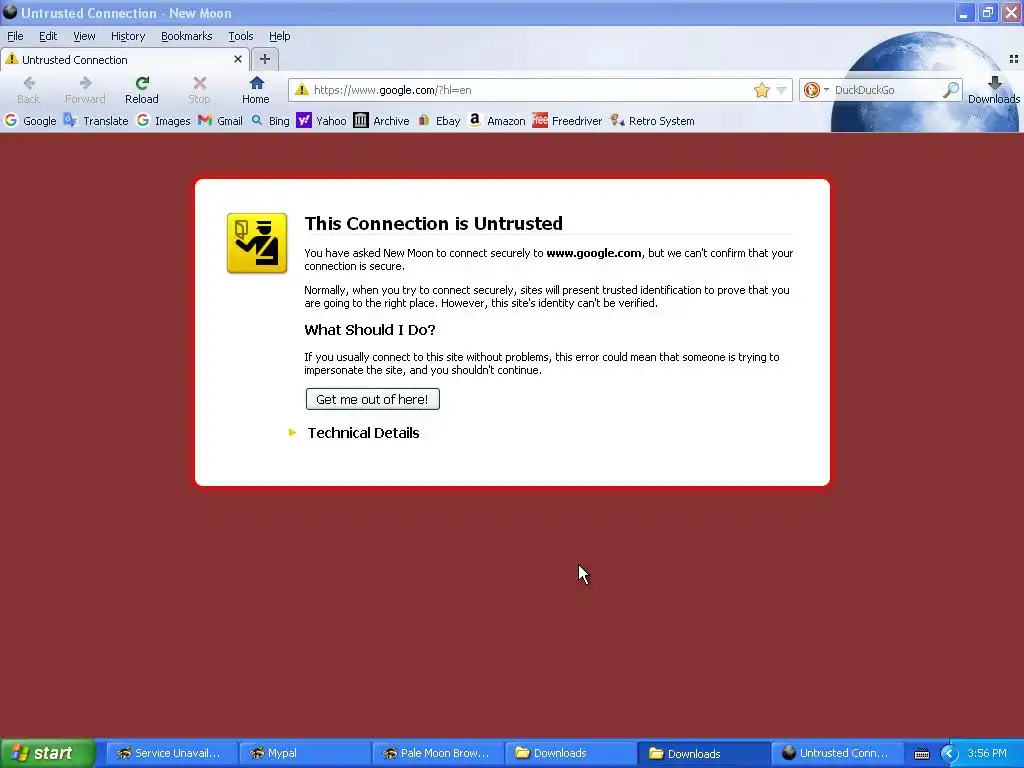
Task: Open the Ebay bookmark
Action: (439, 121)
